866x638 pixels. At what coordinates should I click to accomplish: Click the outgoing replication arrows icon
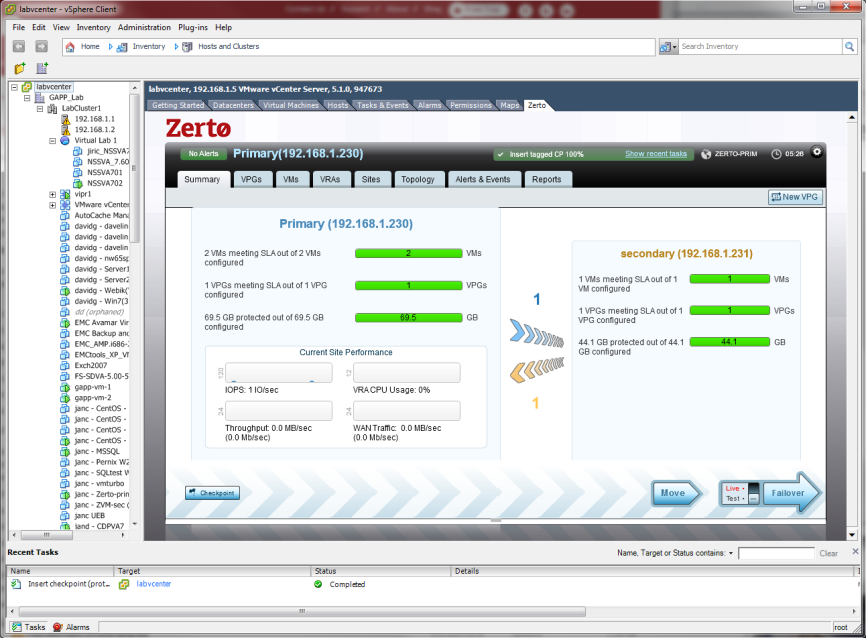click(x=536, y=333)
